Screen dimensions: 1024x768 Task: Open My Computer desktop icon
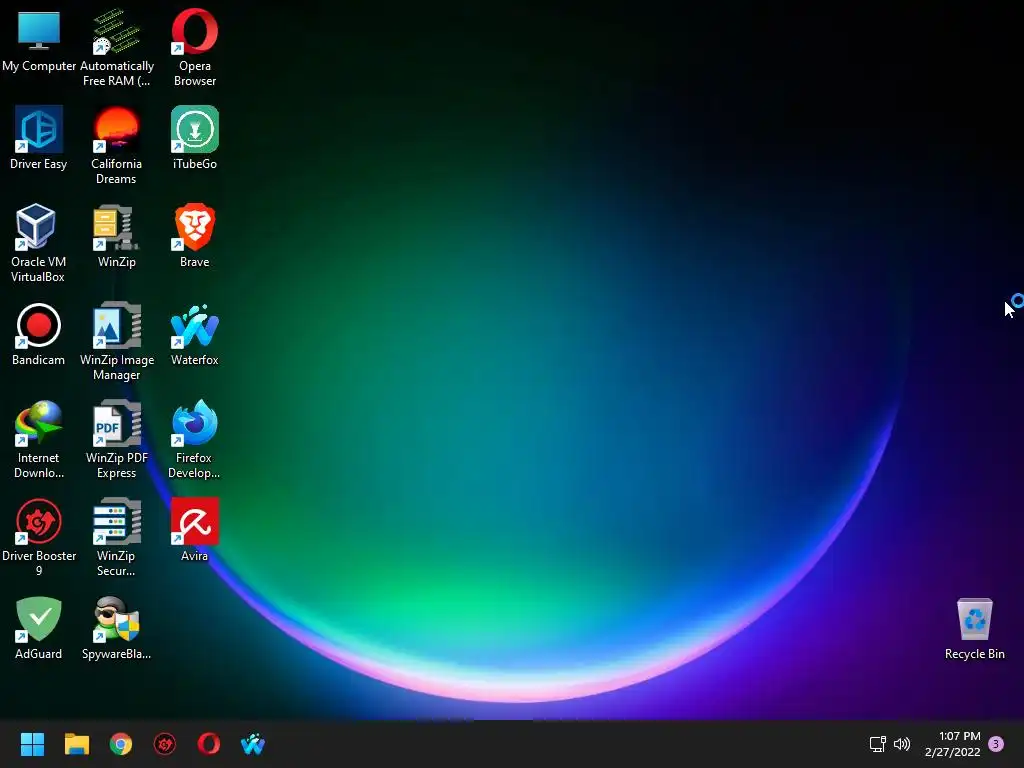(39, 40)
